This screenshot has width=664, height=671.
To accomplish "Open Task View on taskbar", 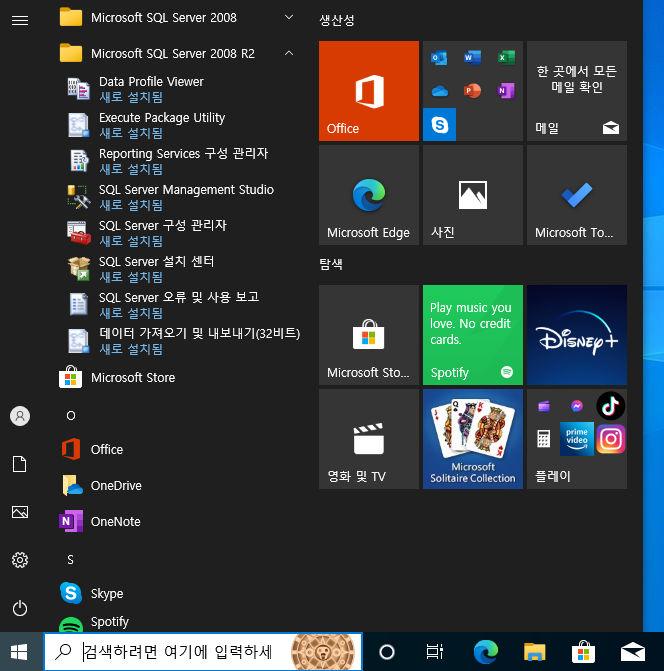I will pos(435,652).
